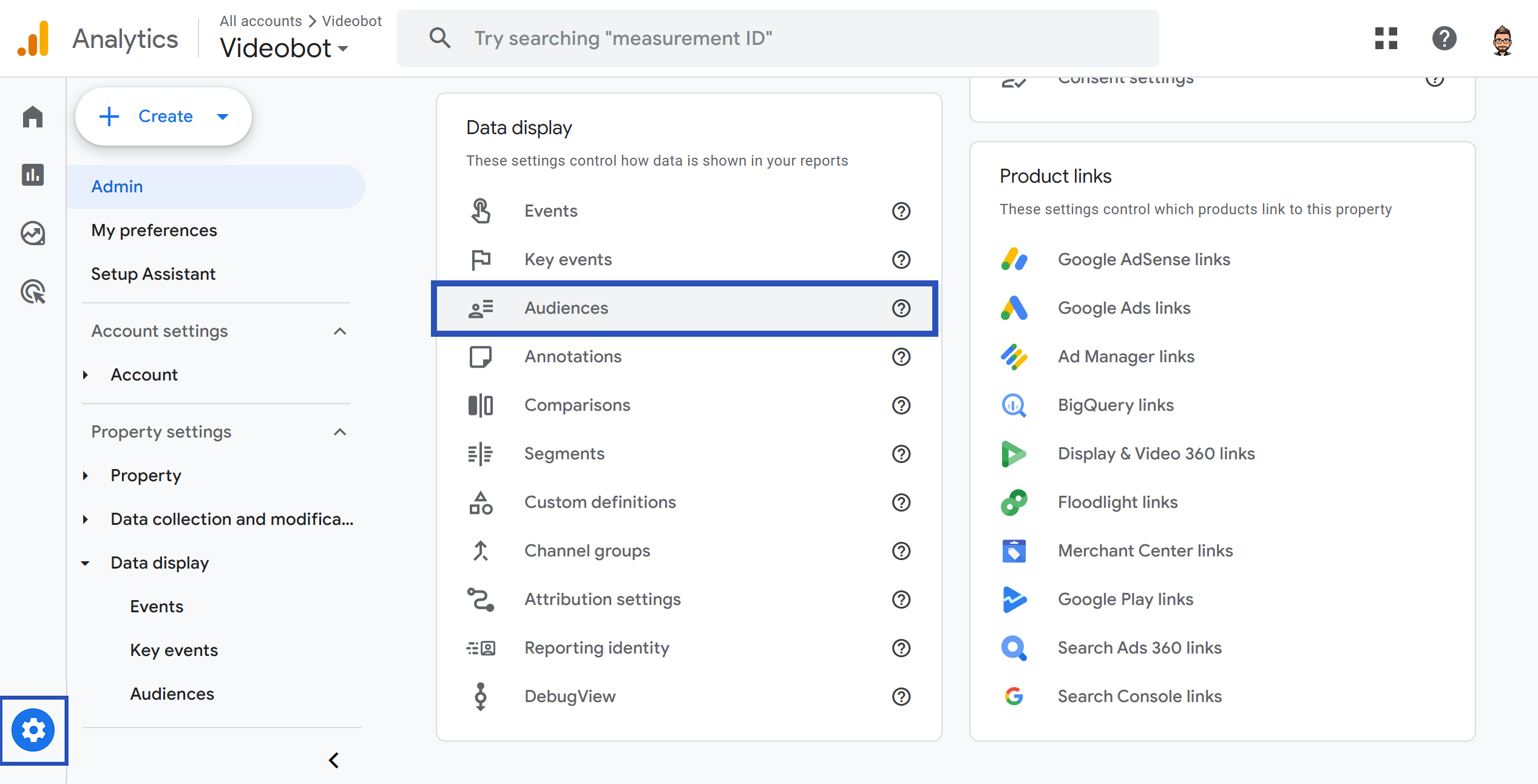Open the Reports bar chart icon

[x=33, y=175]
